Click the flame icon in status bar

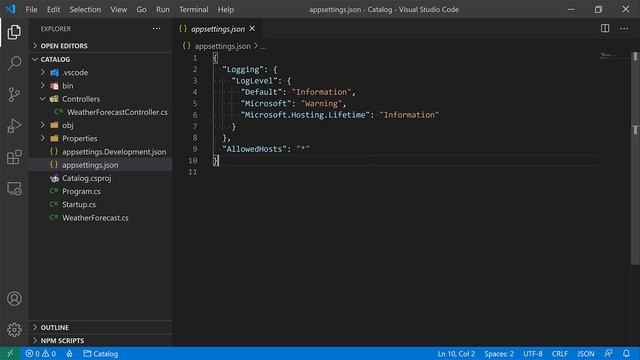click(69, 353)
